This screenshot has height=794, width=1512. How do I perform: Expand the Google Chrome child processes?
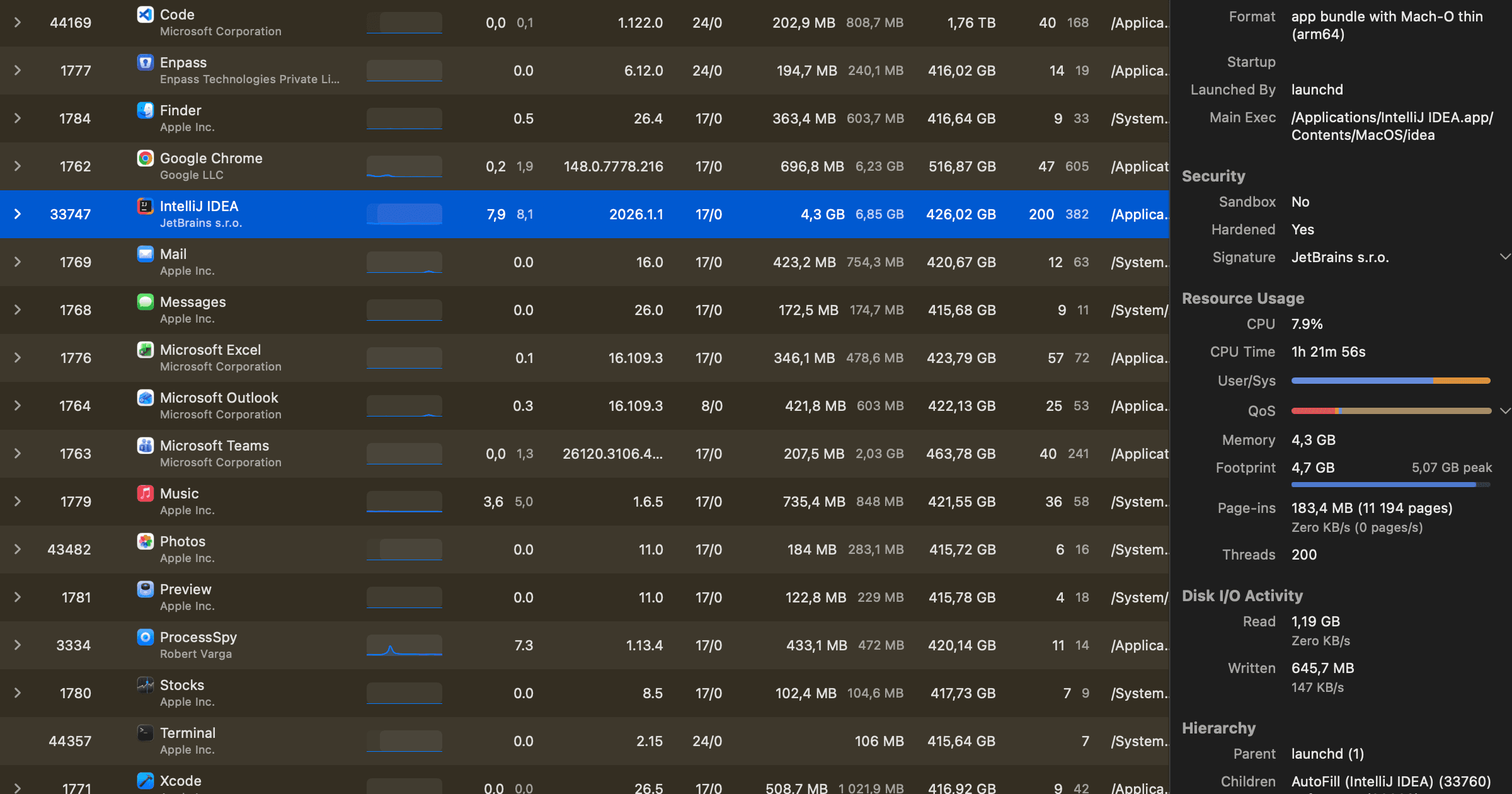point(18,166)
